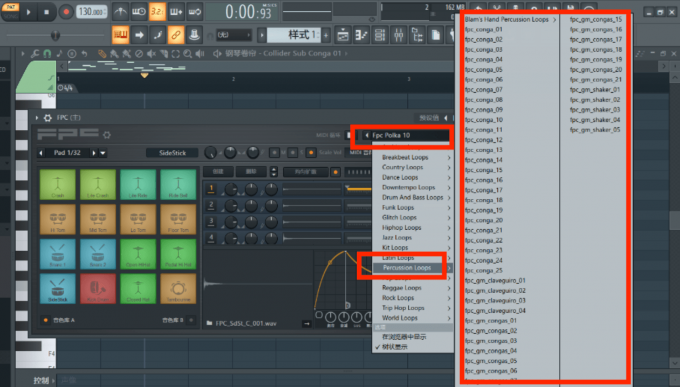680x387 pixels.
Task: Trigger the red Kick Drum pad
Action: coord(98,289)
